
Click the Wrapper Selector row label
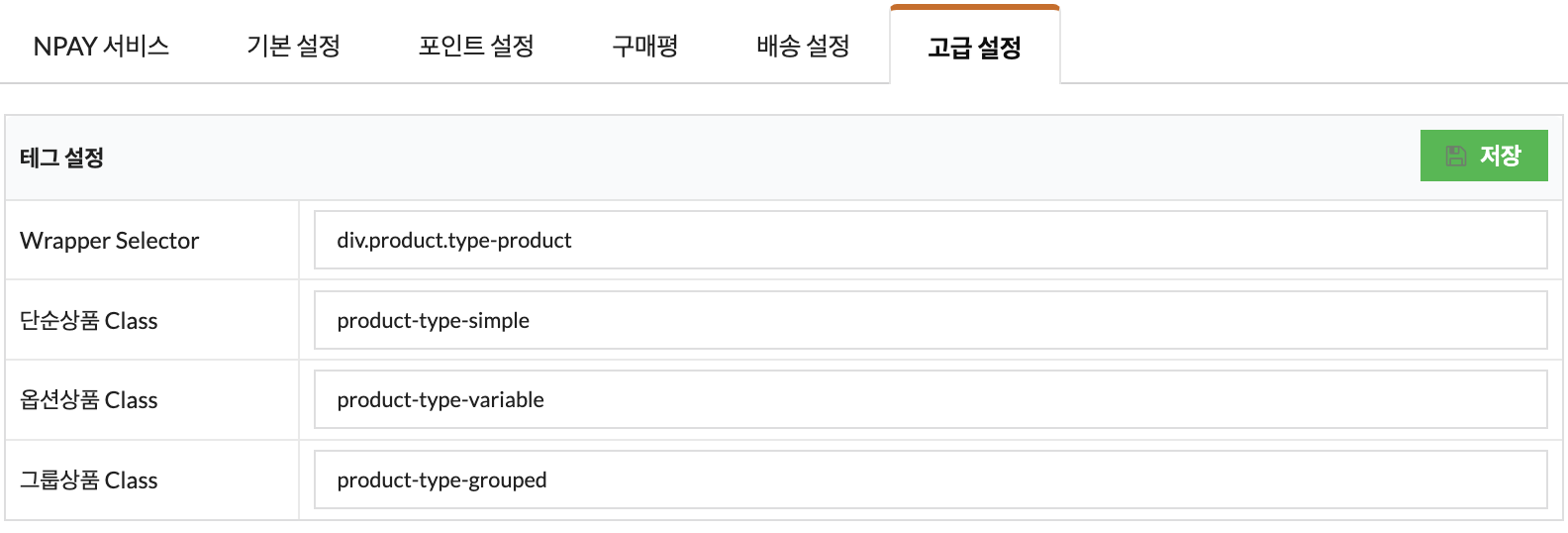tap(109, 241)
